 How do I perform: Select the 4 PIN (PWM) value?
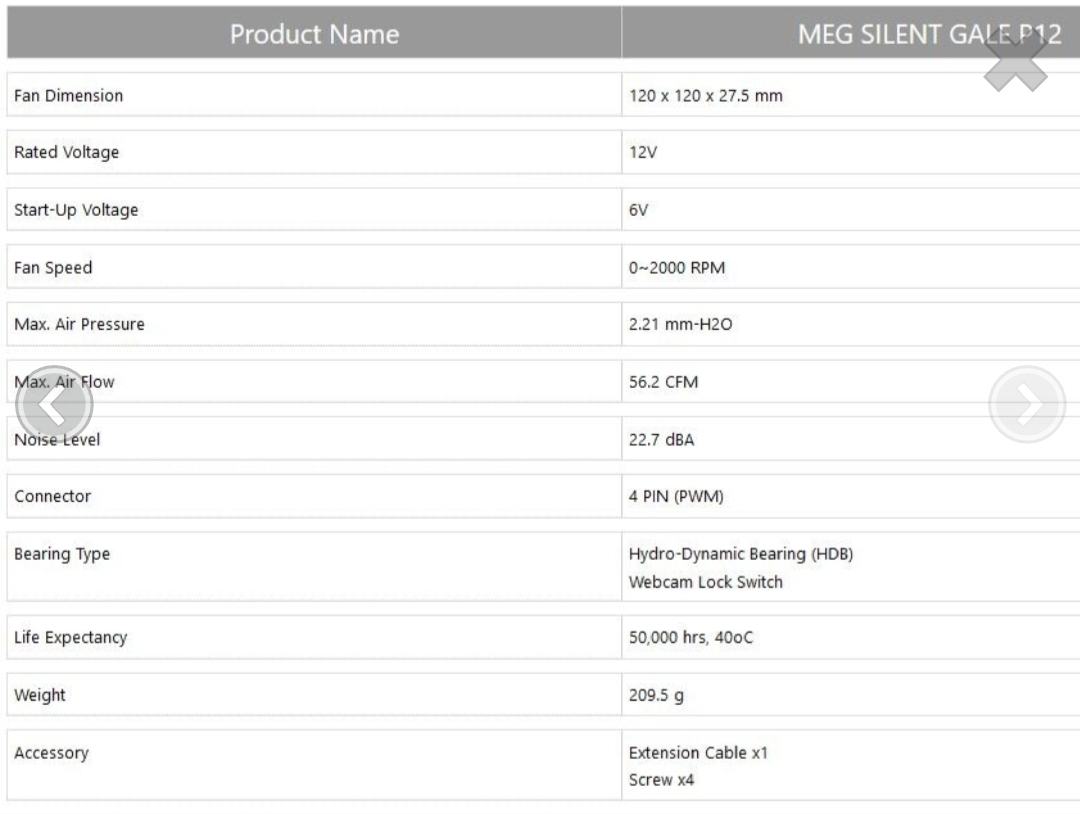point(676,497)
